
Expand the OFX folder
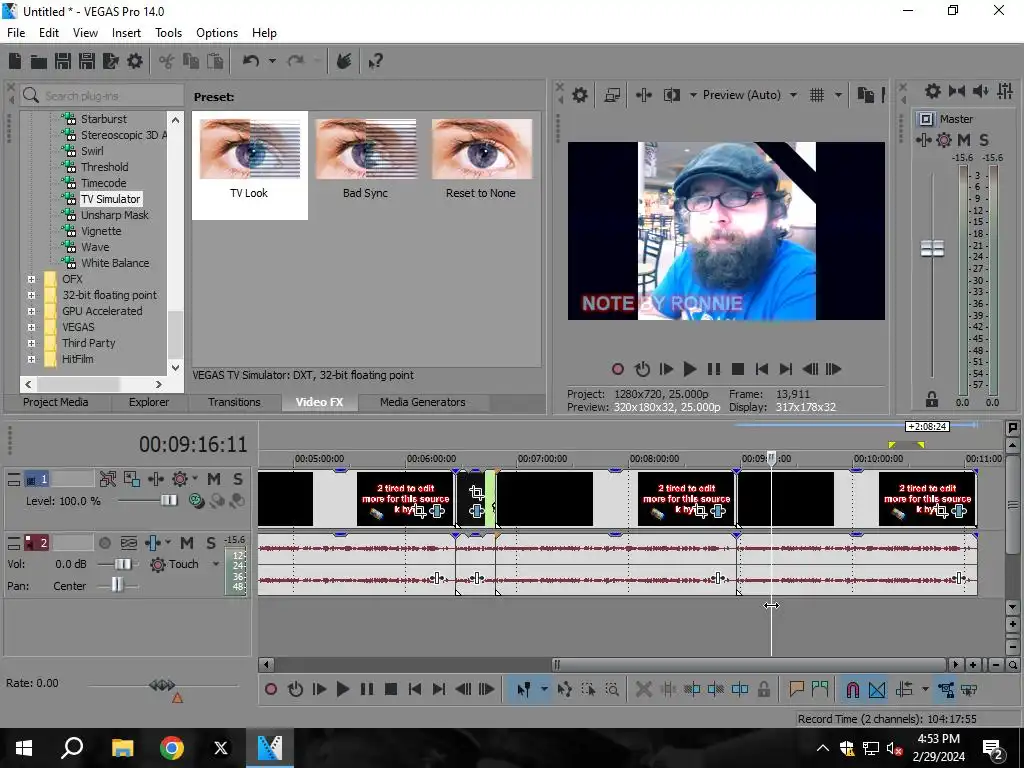point(31,280)
